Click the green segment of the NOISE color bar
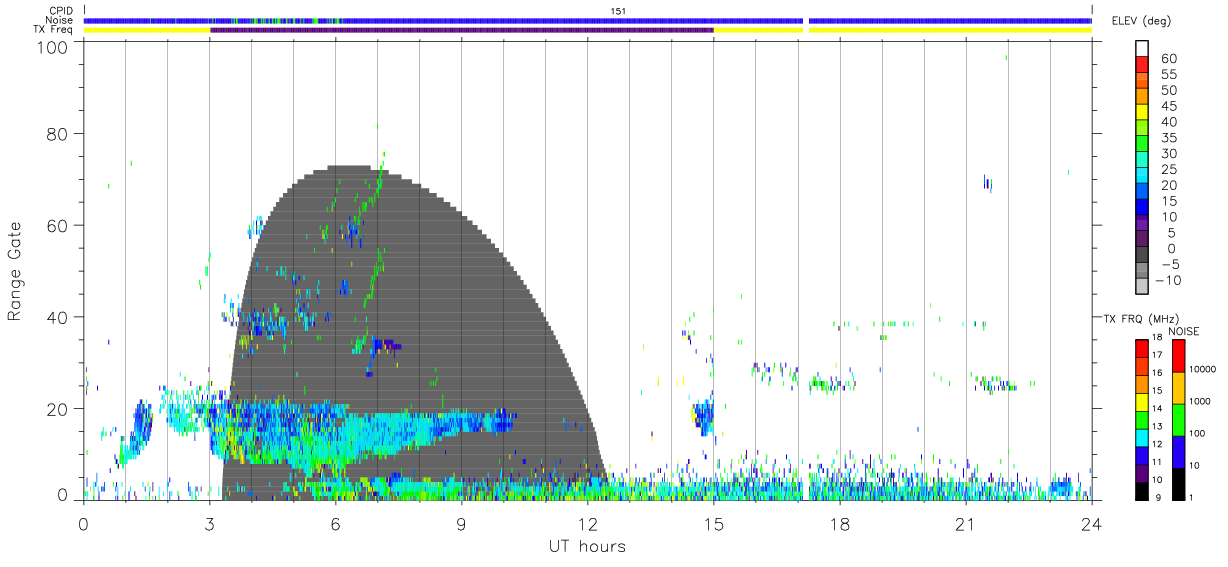Viewport: 1228px width, 567px height. click(1178, 419)
